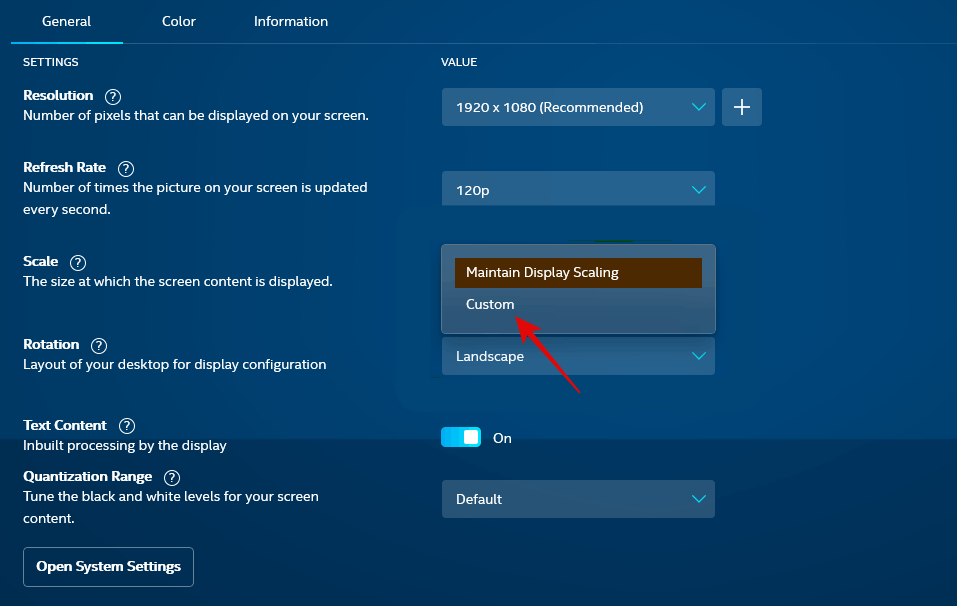Image resolution: width=957 pixels, height=606 pixels.
Task: Turn off the Text Content switch
Action: tap(461, 437)
